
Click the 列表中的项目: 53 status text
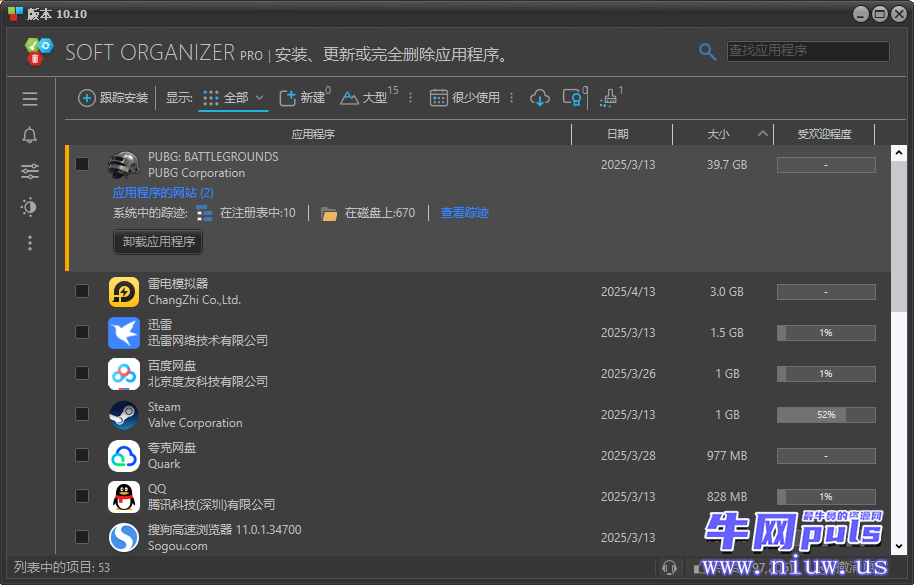point(62,568)
